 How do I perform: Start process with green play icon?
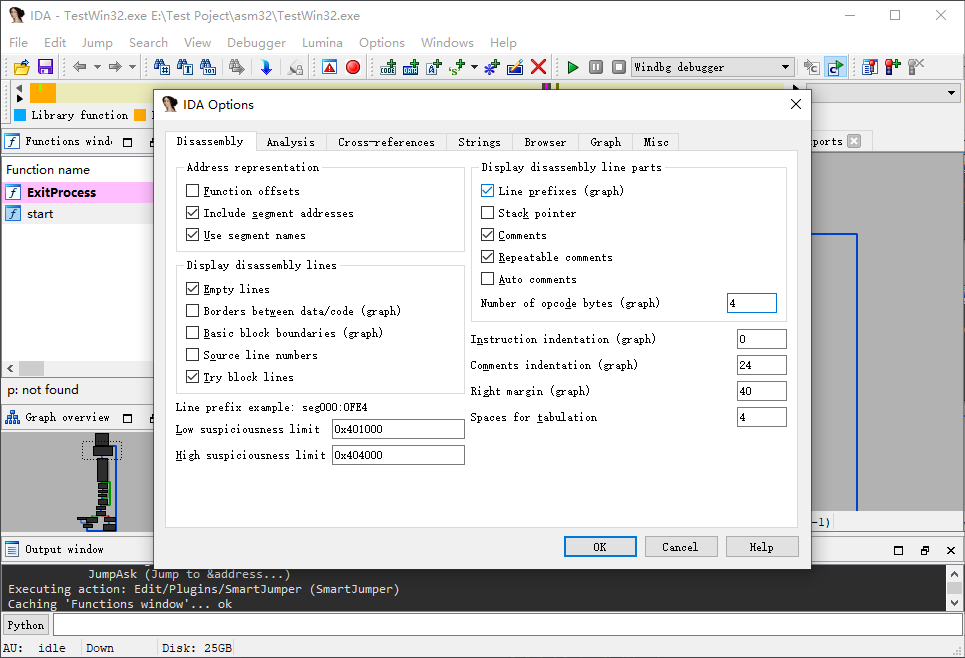click(x=572, y=67)
